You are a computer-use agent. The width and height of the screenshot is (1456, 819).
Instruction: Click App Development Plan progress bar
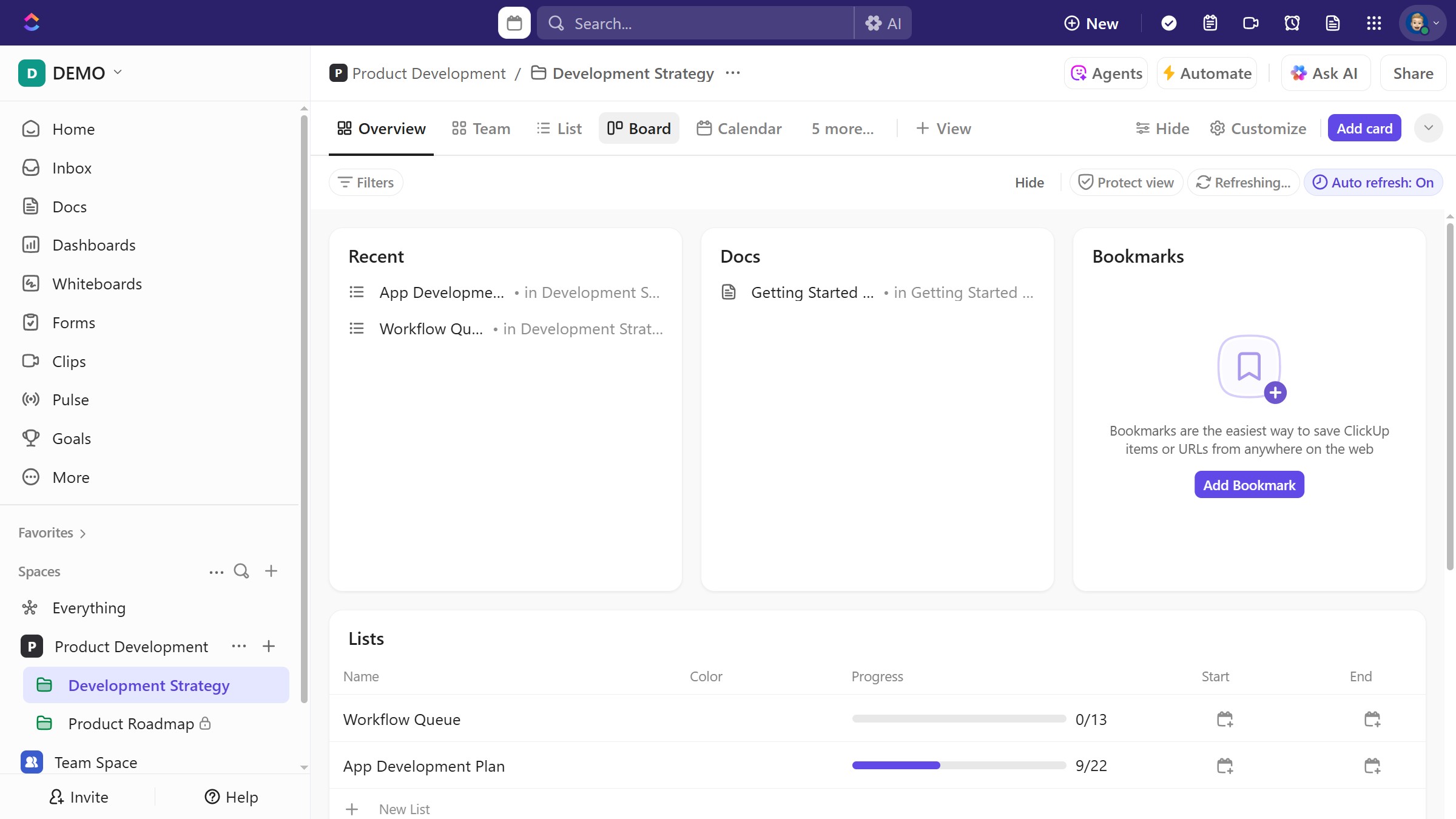959,766
